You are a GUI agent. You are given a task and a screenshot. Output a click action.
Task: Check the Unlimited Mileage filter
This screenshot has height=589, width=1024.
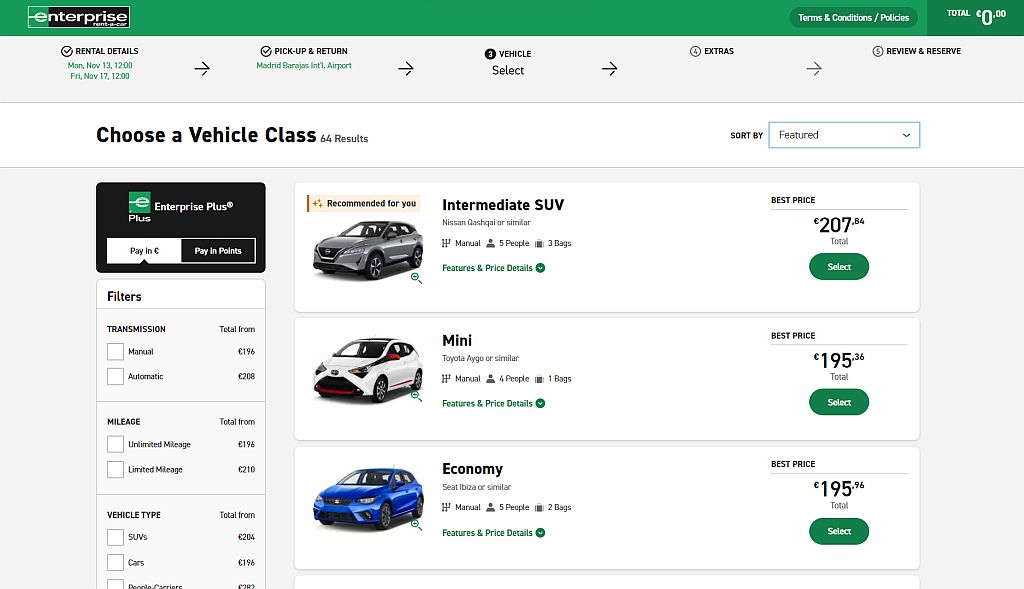[x=115, y=444]
